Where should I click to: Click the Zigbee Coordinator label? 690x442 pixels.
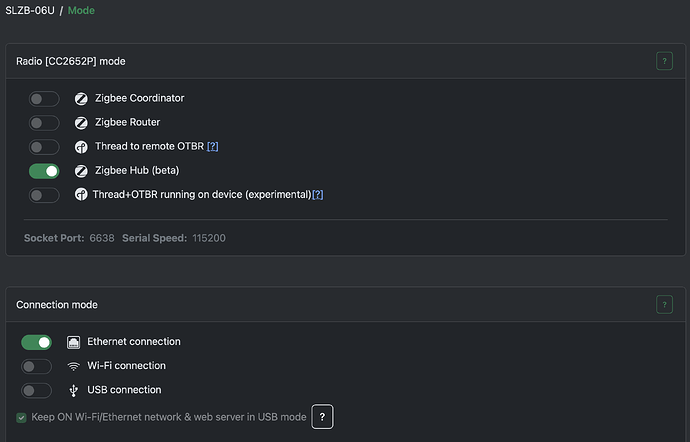(139, 98)
